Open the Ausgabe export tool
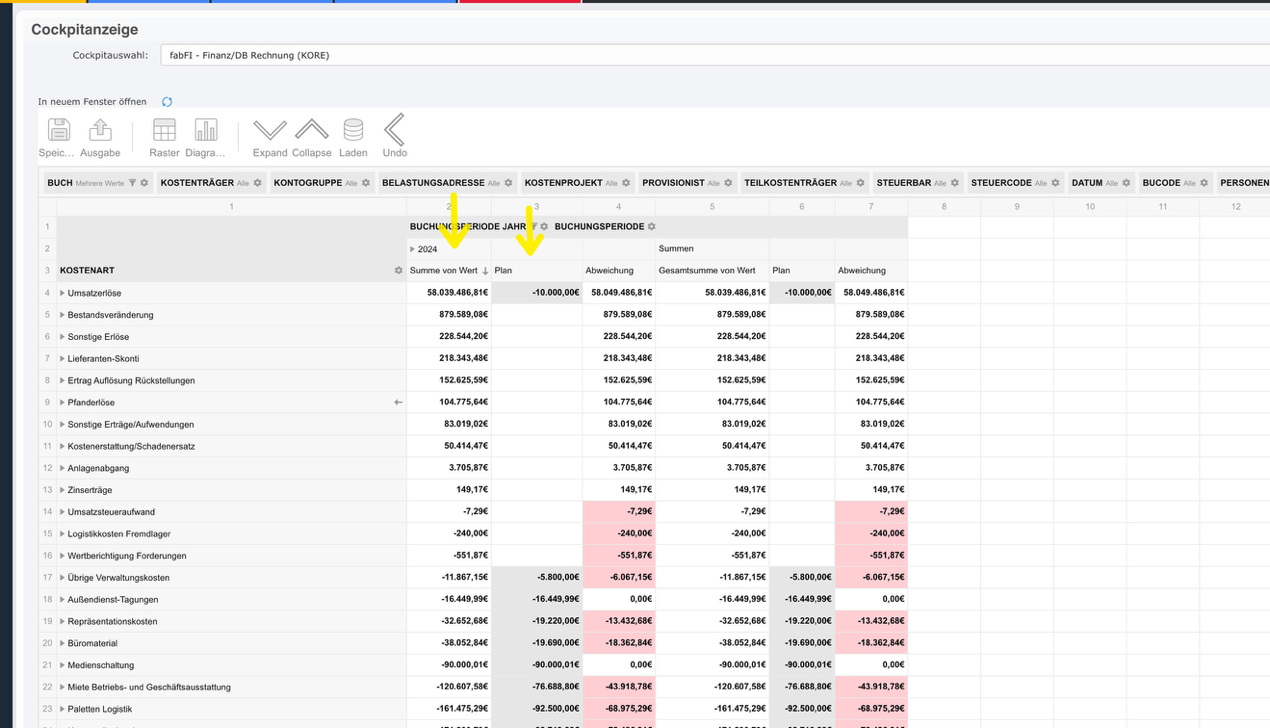 (x=100, y=131)
